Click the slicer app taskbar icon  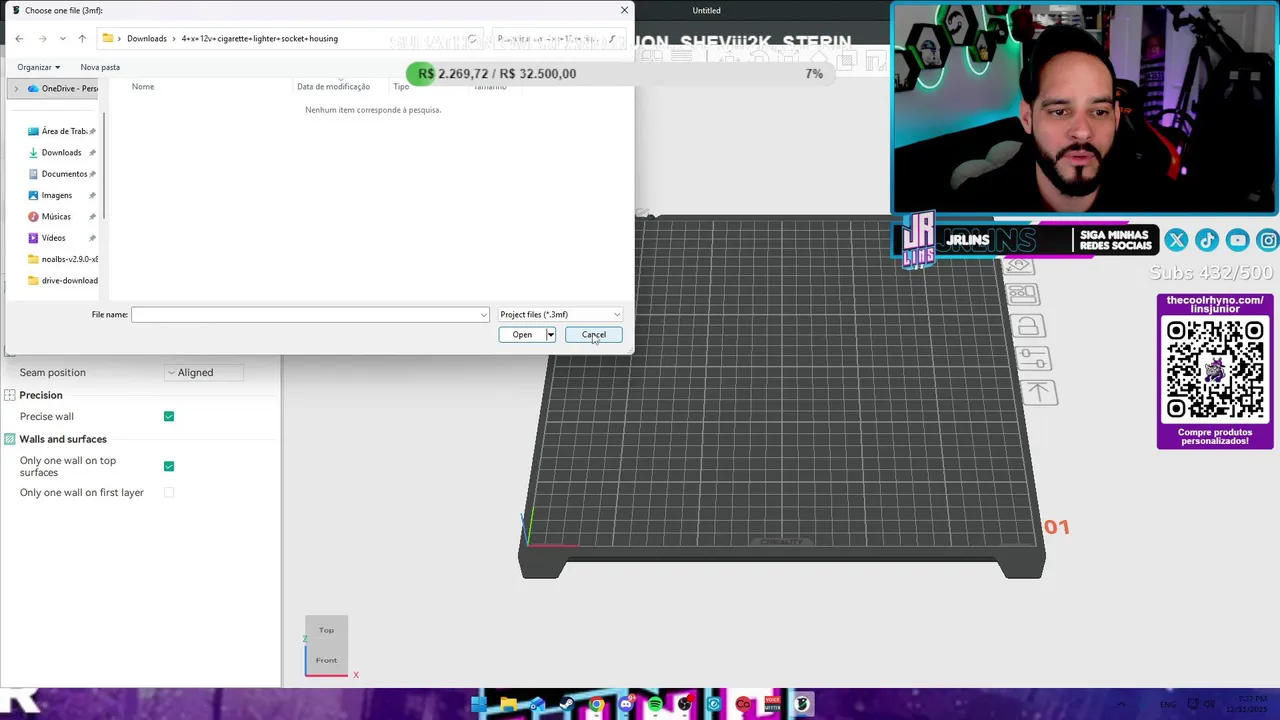coord(802,704)
